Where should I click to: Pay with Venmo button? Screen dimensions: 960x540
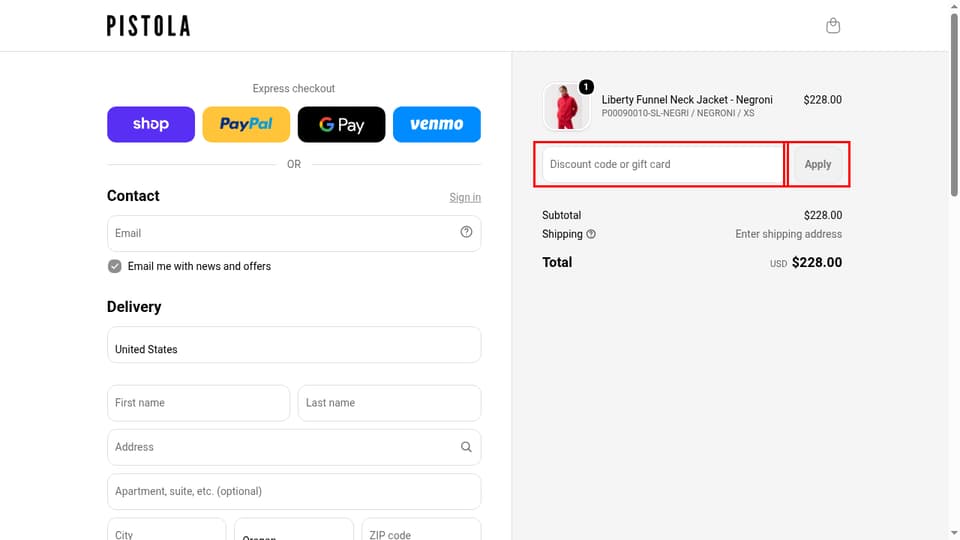pyautogui.click(x=437, y=124)
